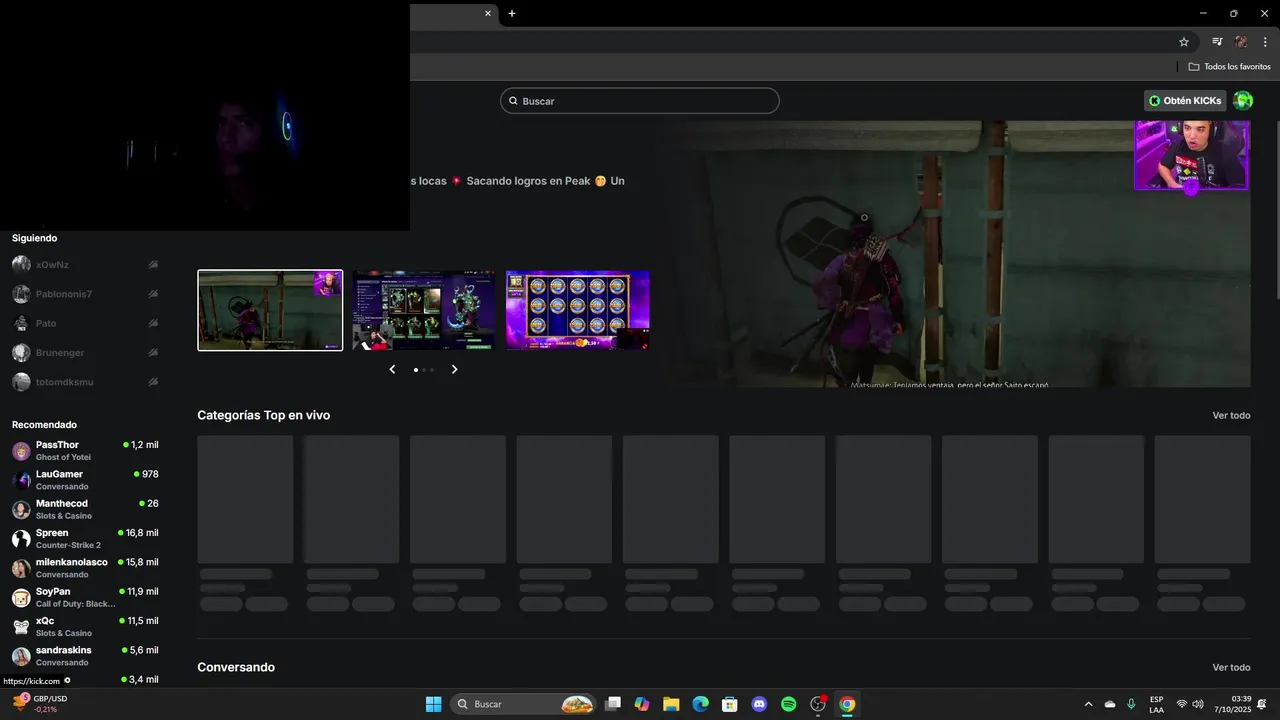This screenshot has height=720, width=1280.
Task: Bookmark this page with the star icon
Action: [x=1184, y=42]
